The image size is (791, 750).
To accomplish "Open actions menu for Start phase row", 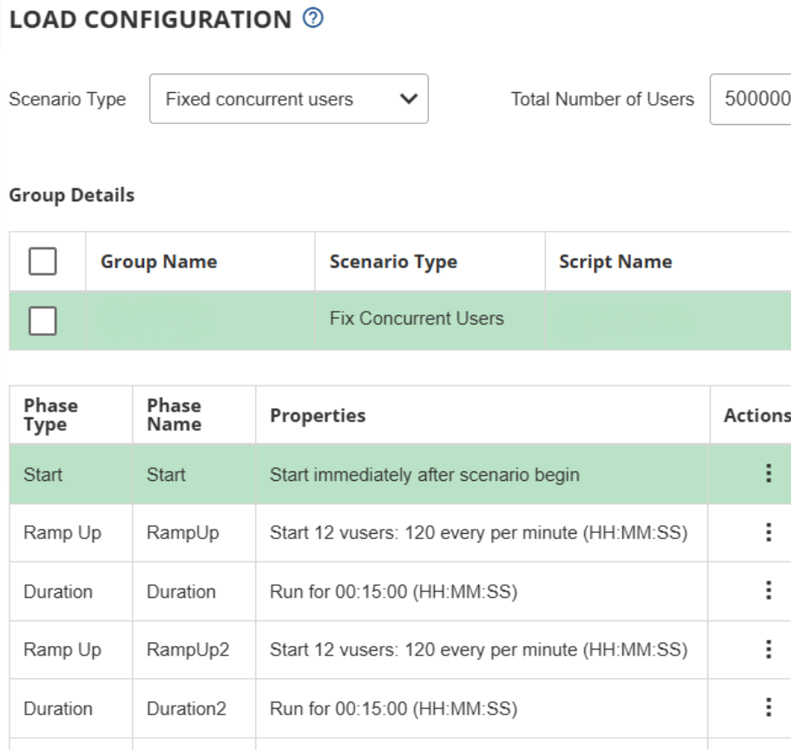I will [768, 473].
